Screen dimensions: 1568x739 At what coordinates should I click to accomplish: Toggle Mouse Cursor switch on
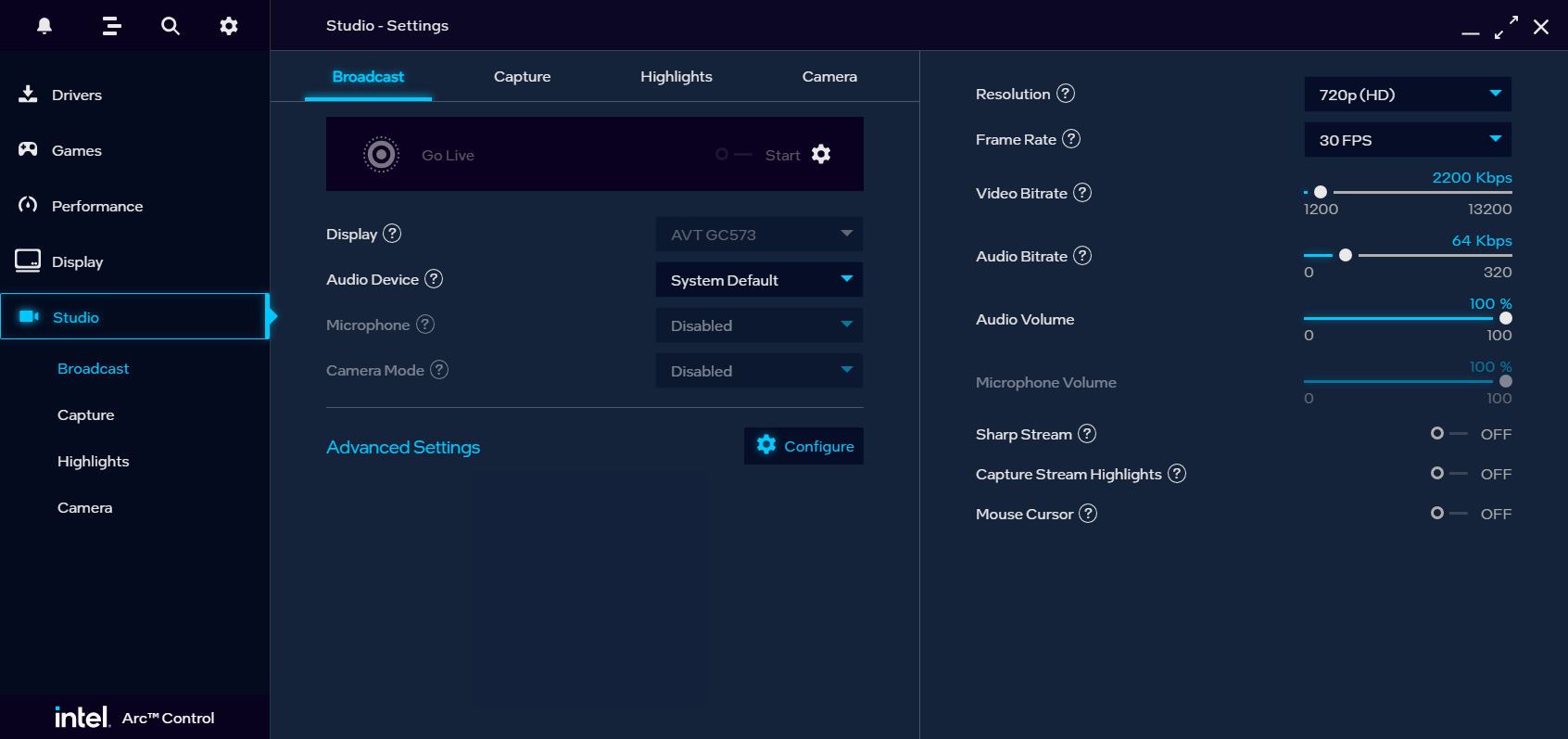click(x=1448, y=514)
